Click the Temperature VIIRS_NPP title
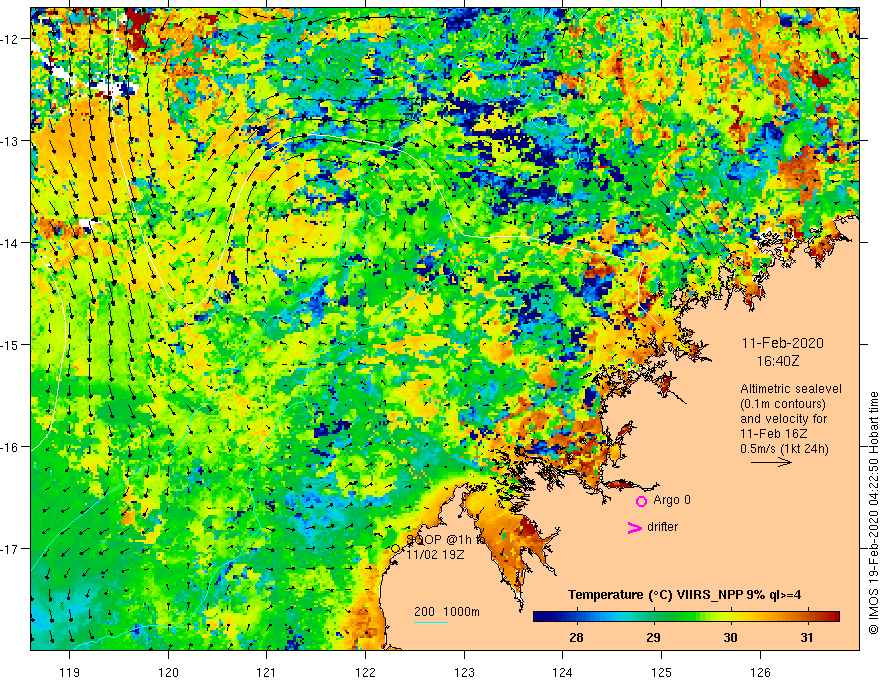This screenshot has width=880, height=680. tap(684, 595)
